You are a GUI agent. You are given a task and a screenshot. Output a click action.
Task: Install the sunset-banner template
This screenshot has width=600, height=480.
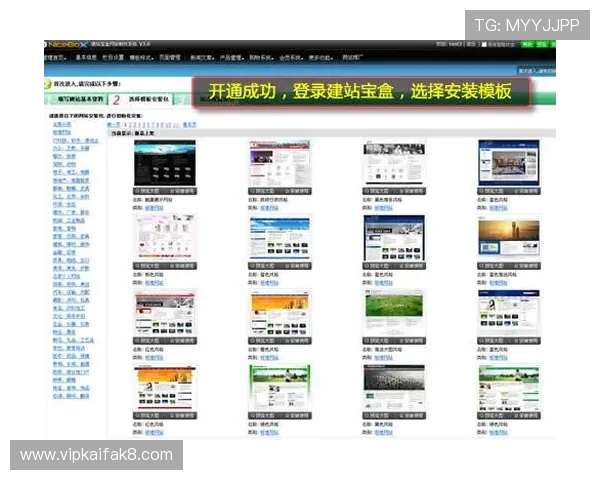coord(527,266)
